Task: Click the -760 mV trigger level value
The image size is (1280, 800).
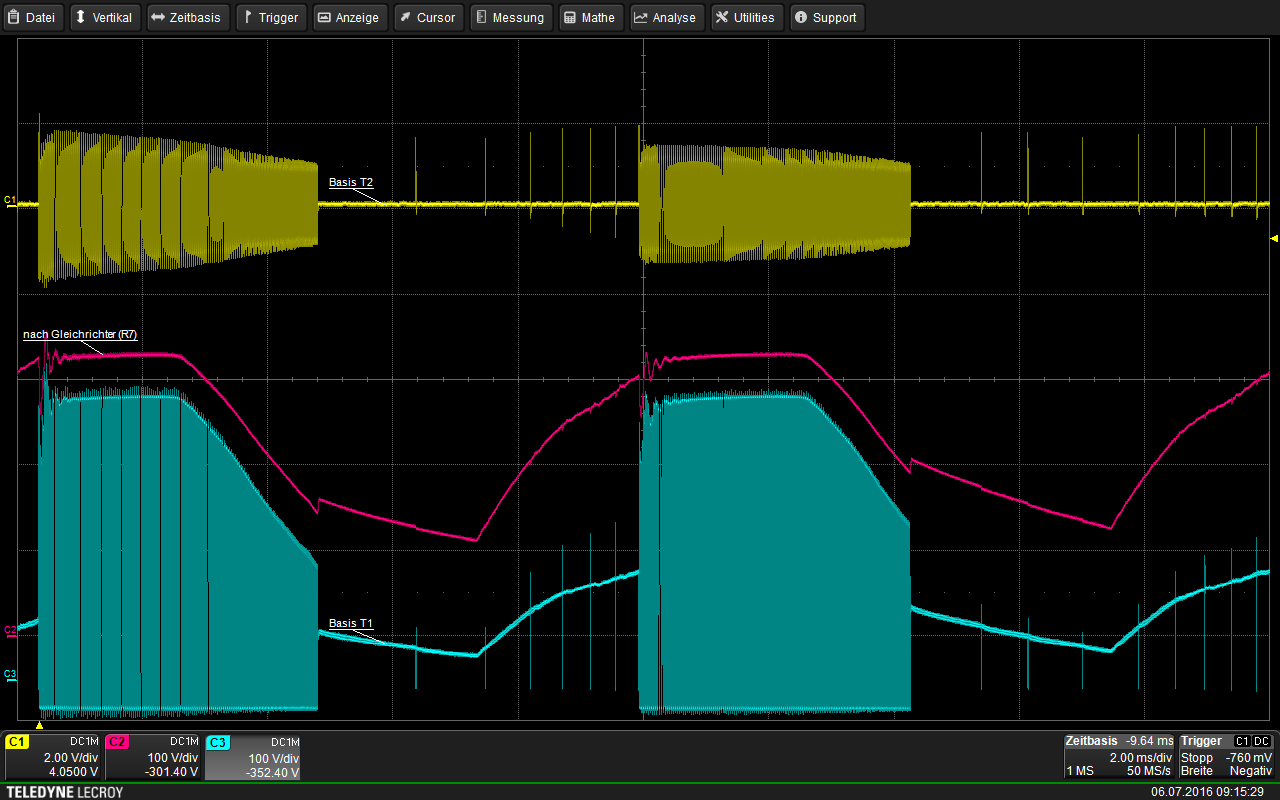Action: [1249, 758]
